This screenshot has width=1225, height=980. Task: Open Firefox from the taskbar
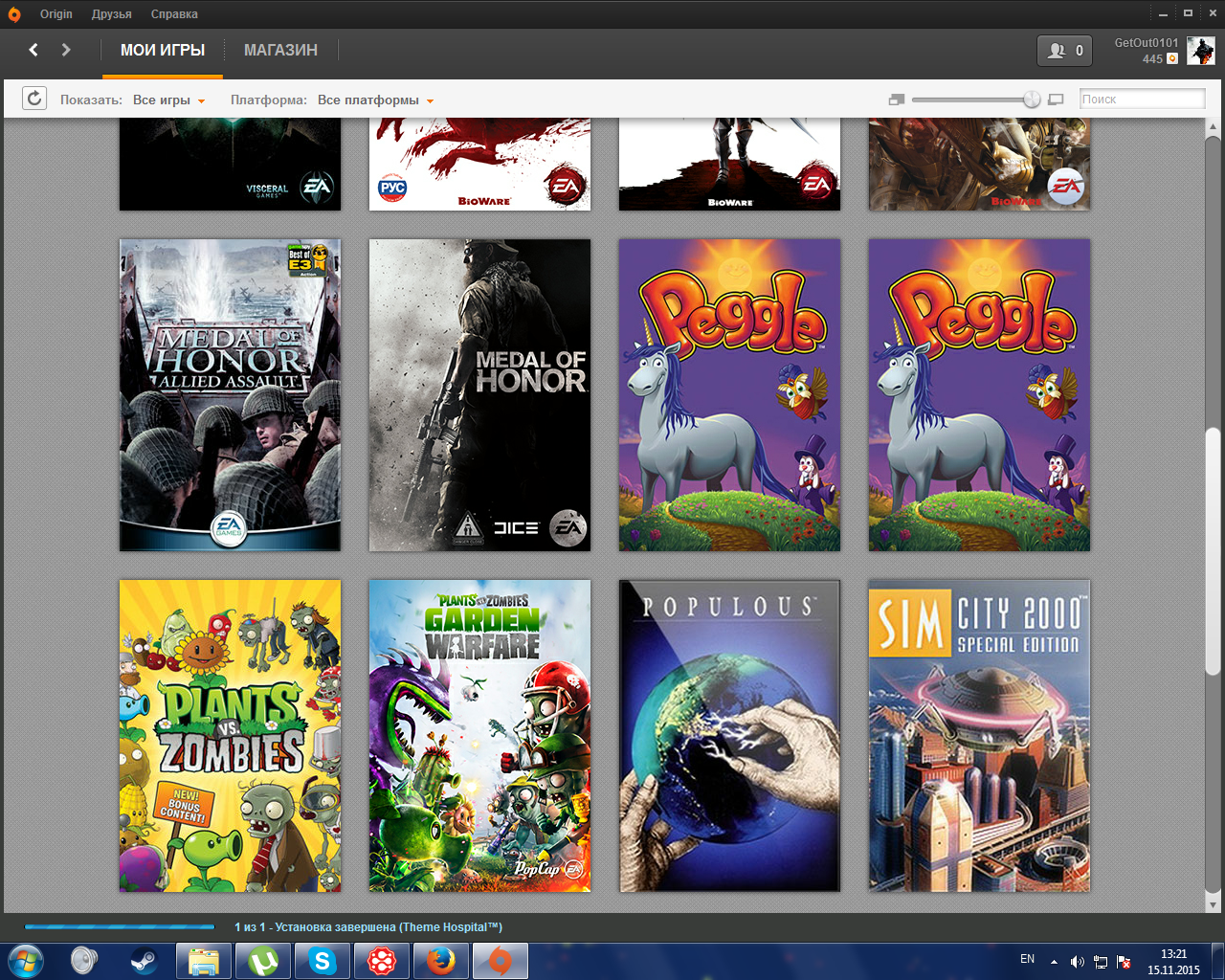(x=440, y=960)
